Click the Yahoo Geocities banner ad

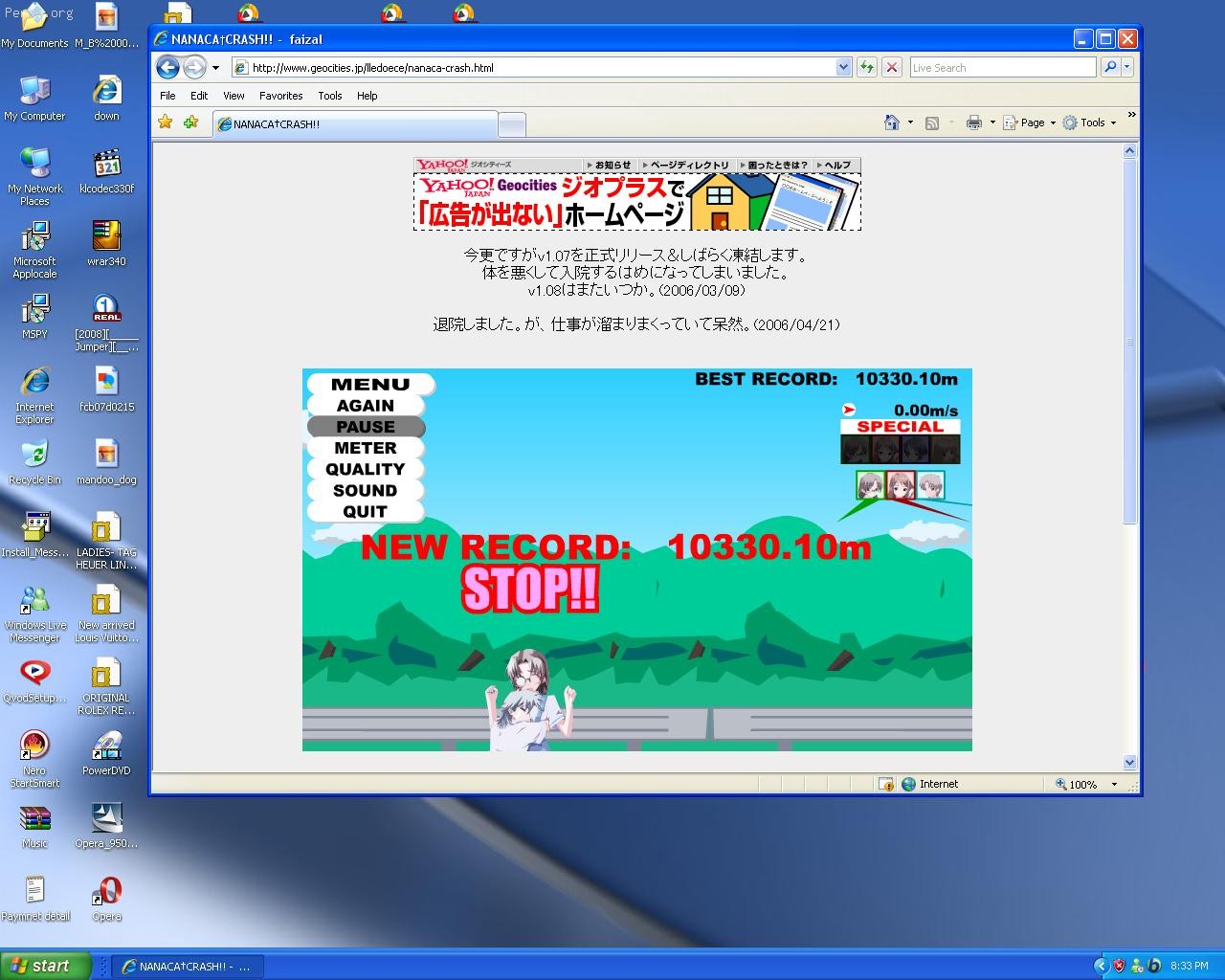(x=637, y=202)
